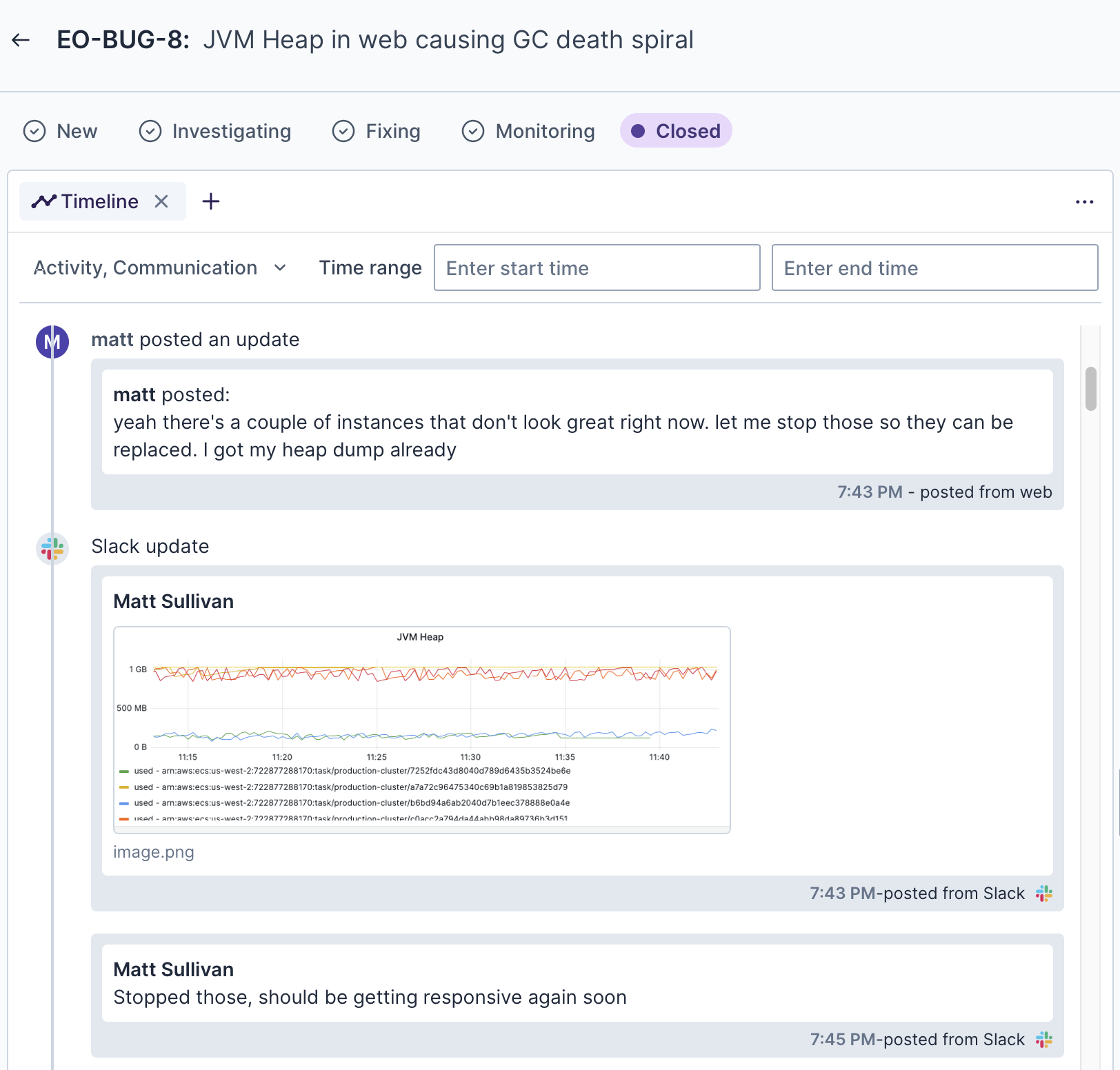The height and width of the screenshot is (1070, 1120).
Task: Click the timeline vertical scrollbar thumb
Action: (1091, 389)
